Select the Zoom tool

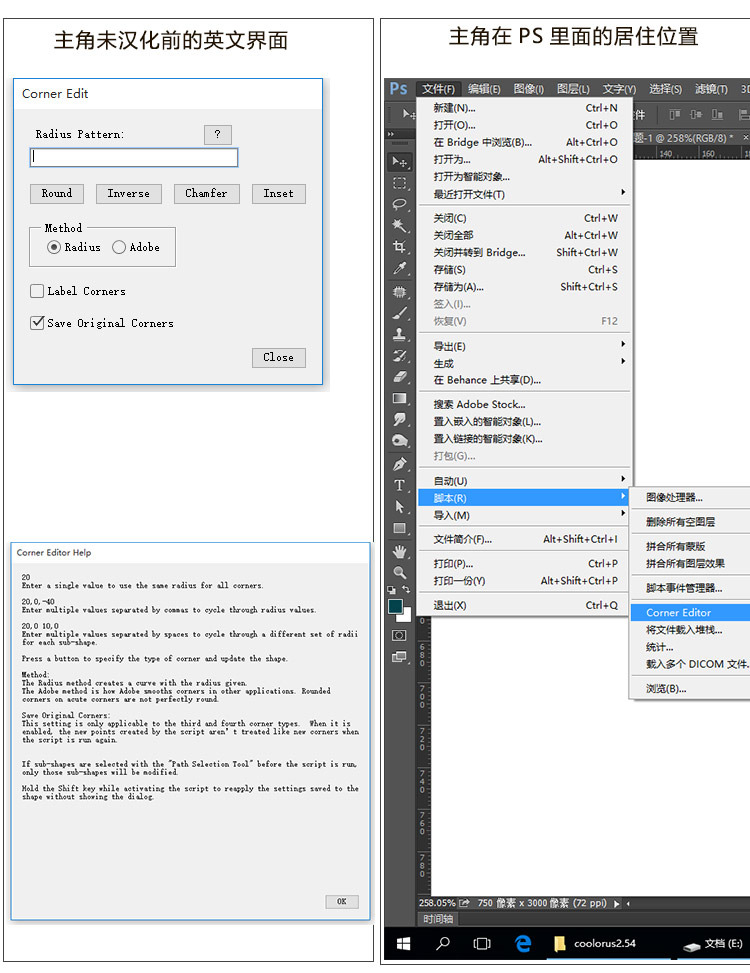(x=400, y=572)
